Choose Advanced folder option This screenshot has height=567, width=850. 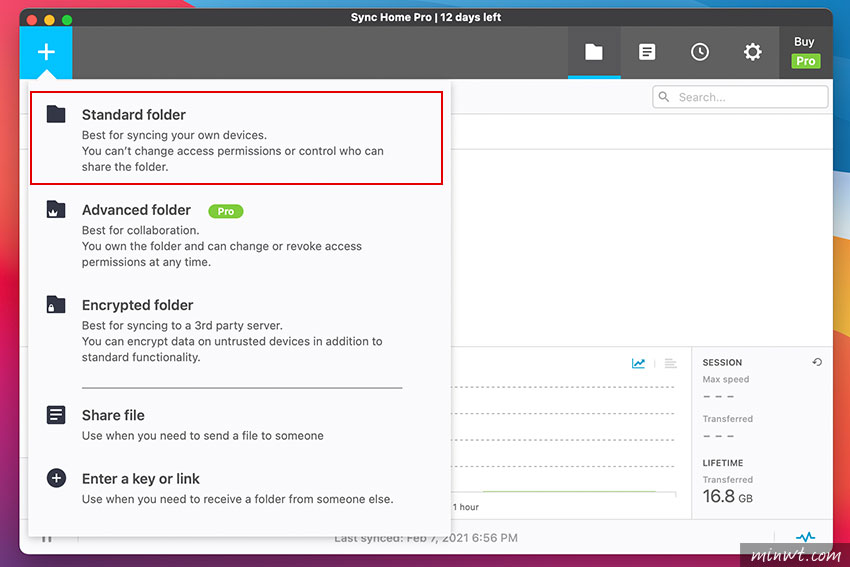click(x=236, y=235)
